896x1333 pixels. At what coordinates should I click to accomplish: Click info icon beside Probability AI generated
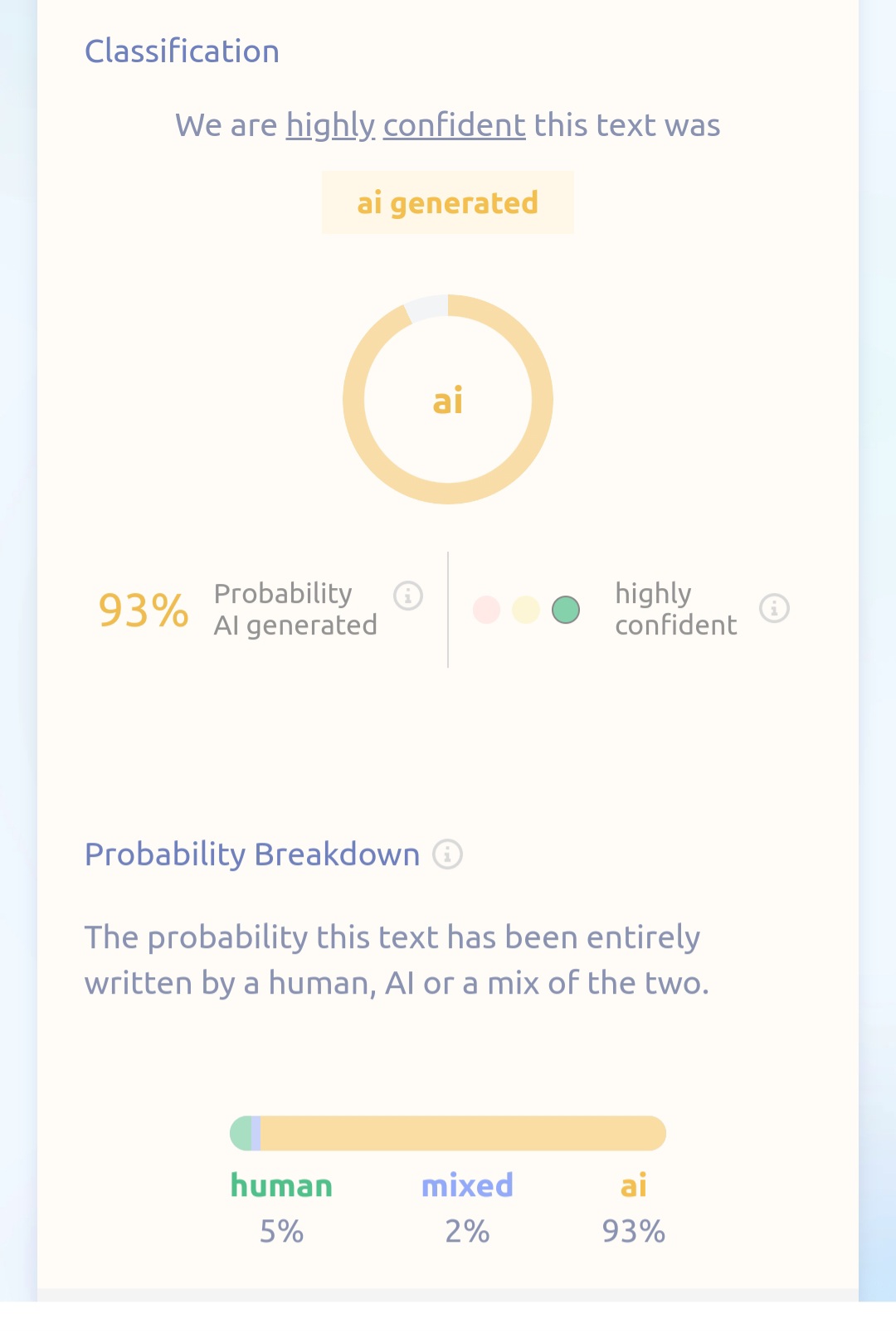coord(408,596)
